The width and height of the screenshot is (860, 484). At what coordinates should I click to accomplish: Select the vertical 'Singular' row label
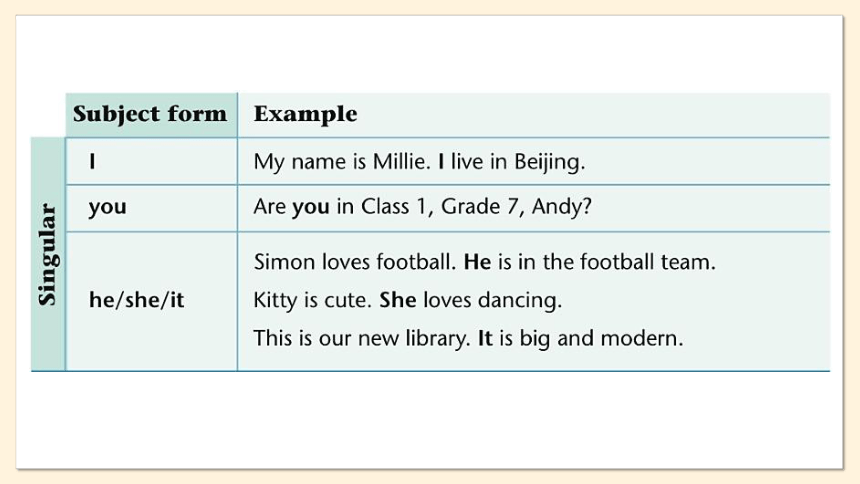click(48, 254)
